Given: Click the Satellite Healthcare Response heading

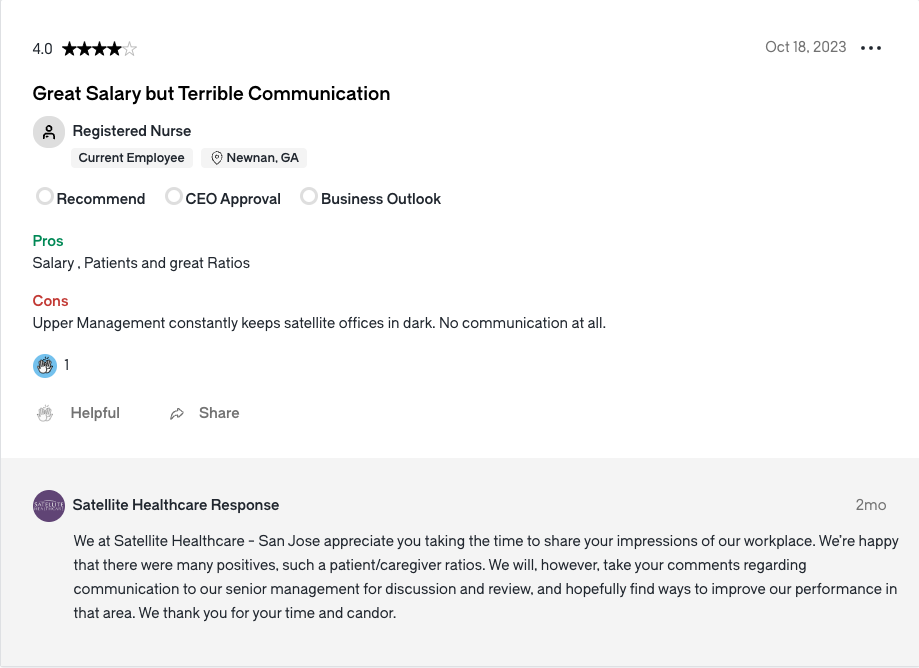Looking at the screenshot, I should tap(176, 505).
